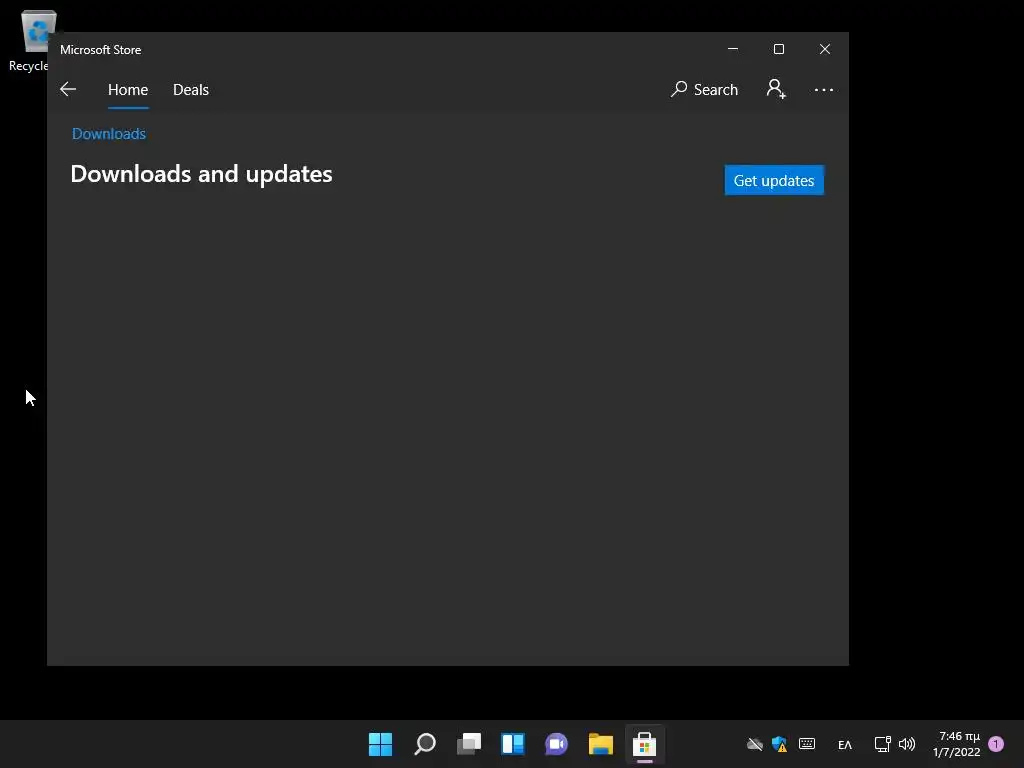Open the notification badge showing 1
Image resolution: width=1024 pixels, height=768 pixels.
(996, 744)
